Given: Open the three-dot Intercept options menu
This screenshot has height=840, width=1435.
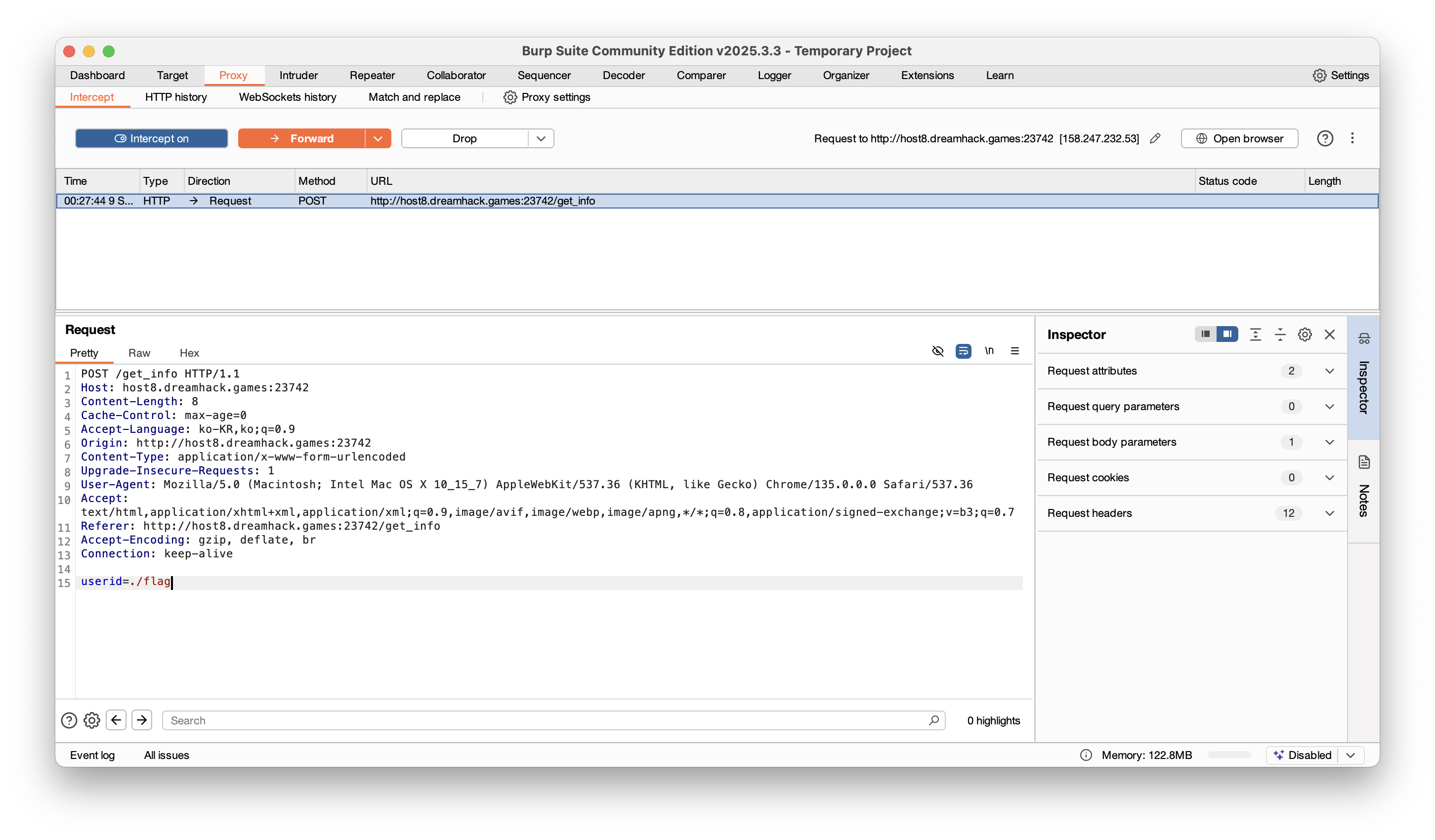Looking at the screenshot, I should (x=1352, y=138).
